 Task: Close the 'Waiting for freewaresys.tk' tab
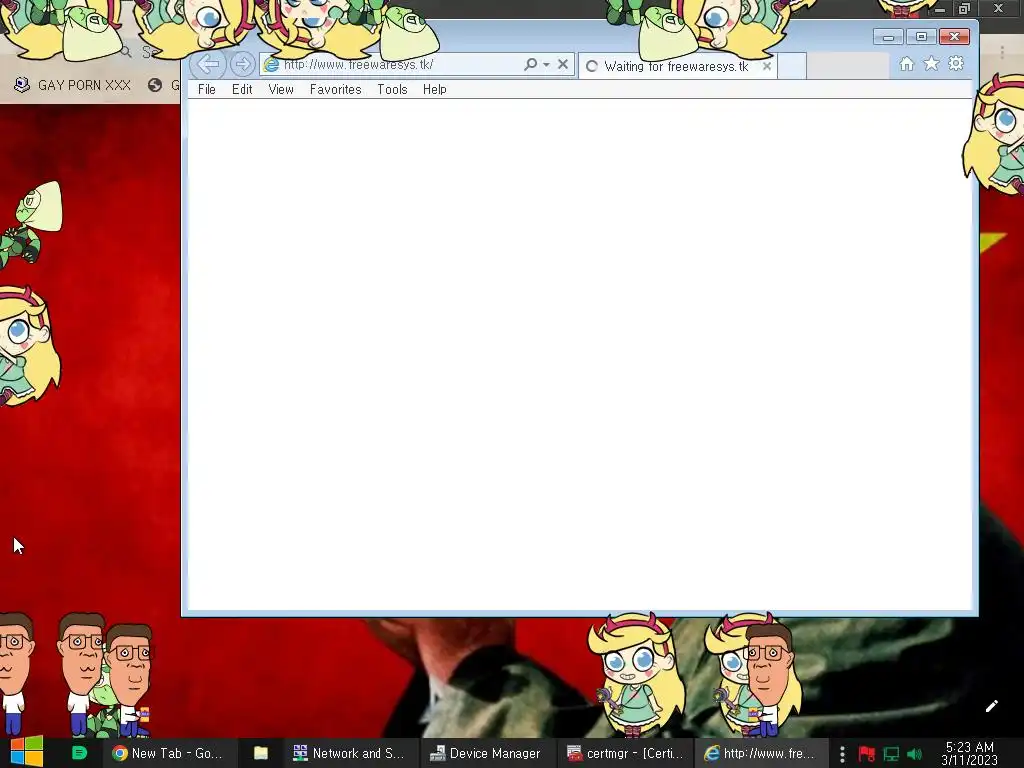pyautogui.click(x=767, y=66)
